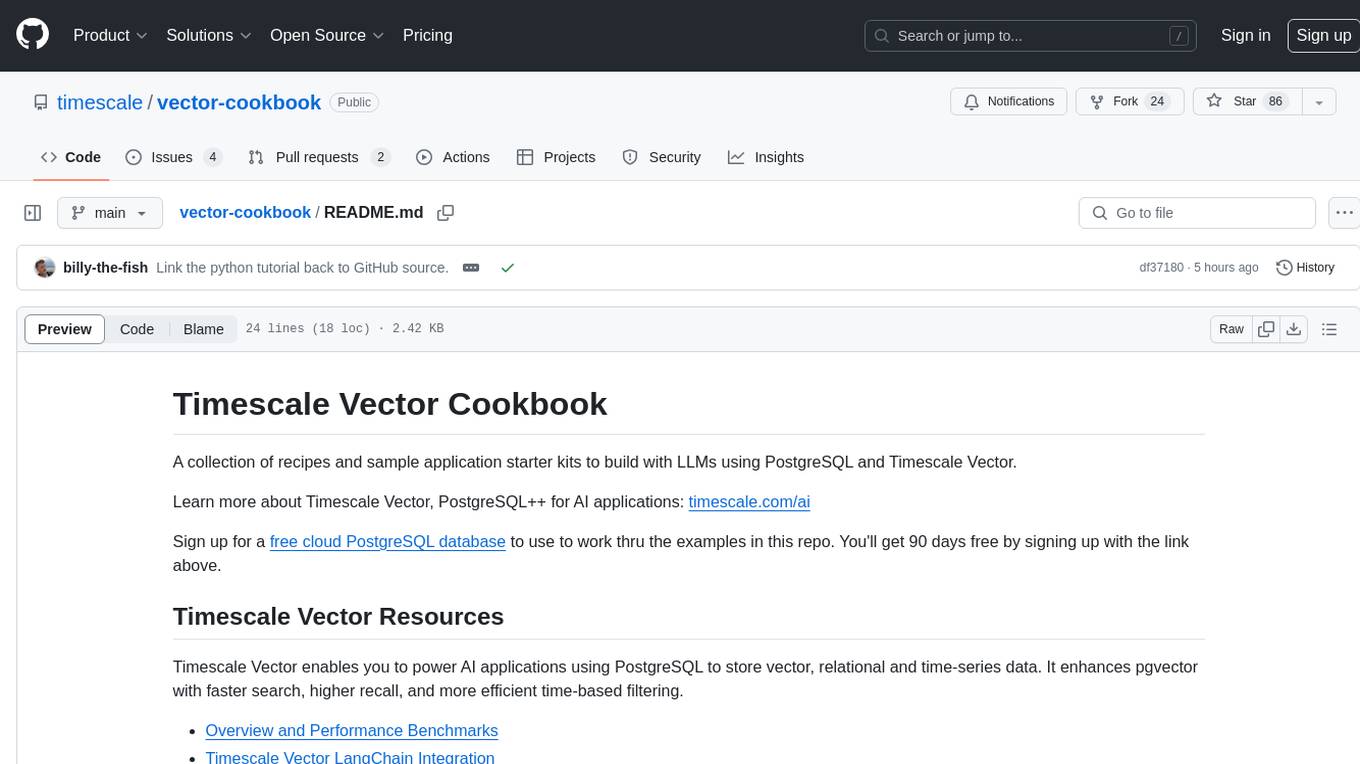Expand the file tree side panel
1360x764 pixels.
click(33, 213)
